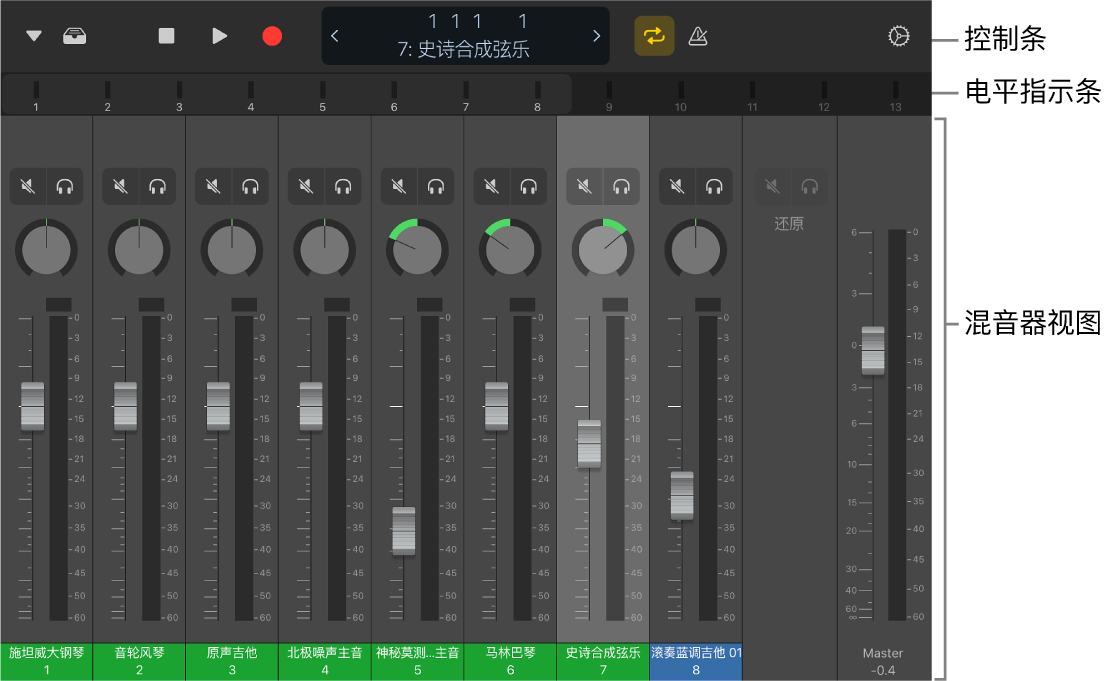Click the stop button
The width and height of the screenshot is (1115, 681).
pos(166,35)
